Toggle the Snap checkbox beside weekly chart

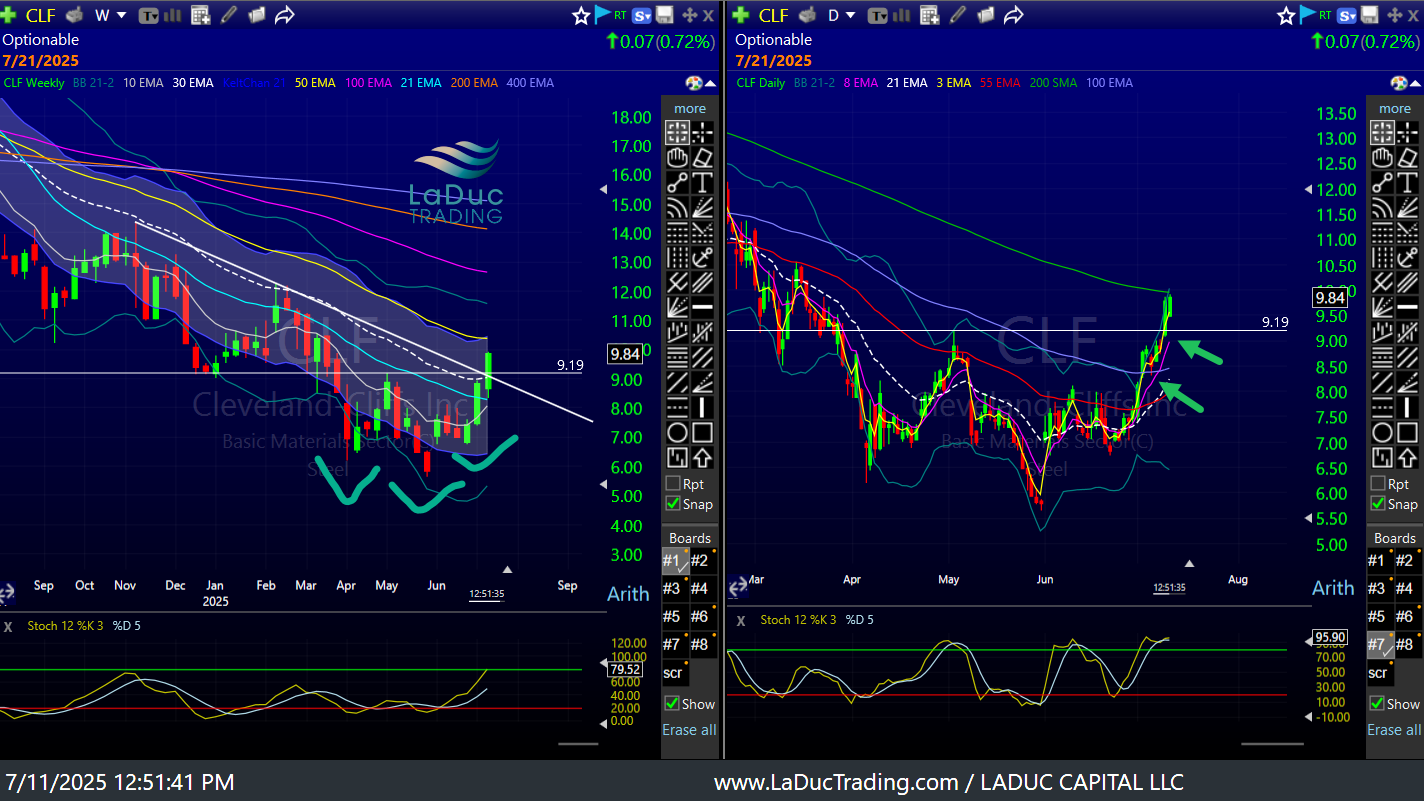(x=673, y=504)
